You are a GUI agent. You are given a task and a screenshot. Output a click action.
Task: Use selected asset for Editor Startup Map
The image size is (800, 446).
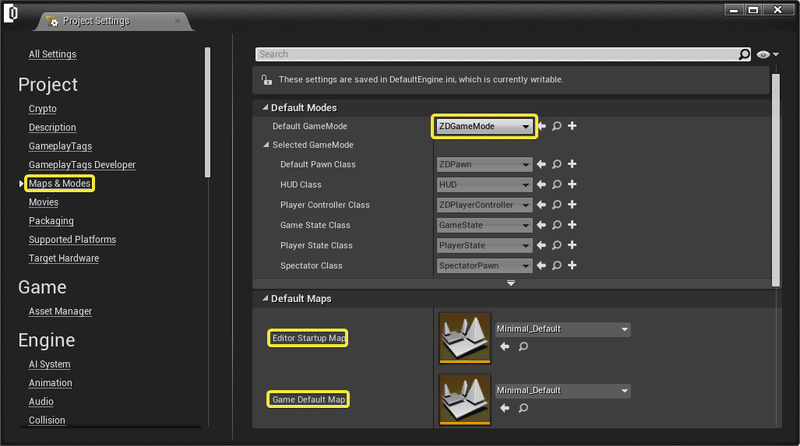505,346
